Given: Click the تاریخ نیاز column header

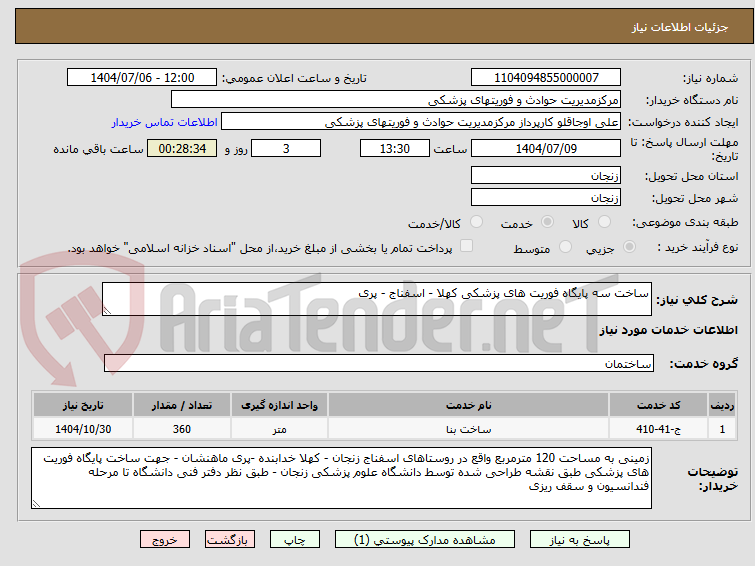Looking at the screenshot, I should [x=83, y=405].
